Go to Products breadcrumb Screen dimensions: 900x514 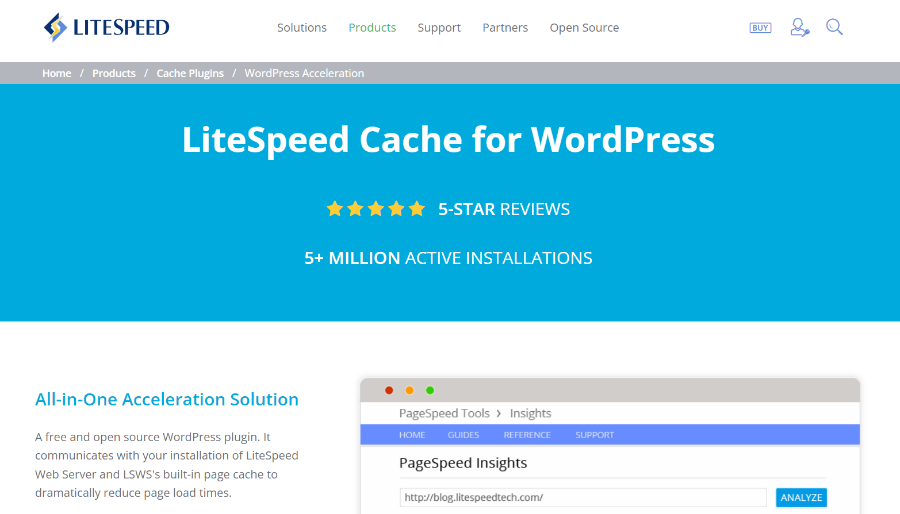(x=114, y=73)
